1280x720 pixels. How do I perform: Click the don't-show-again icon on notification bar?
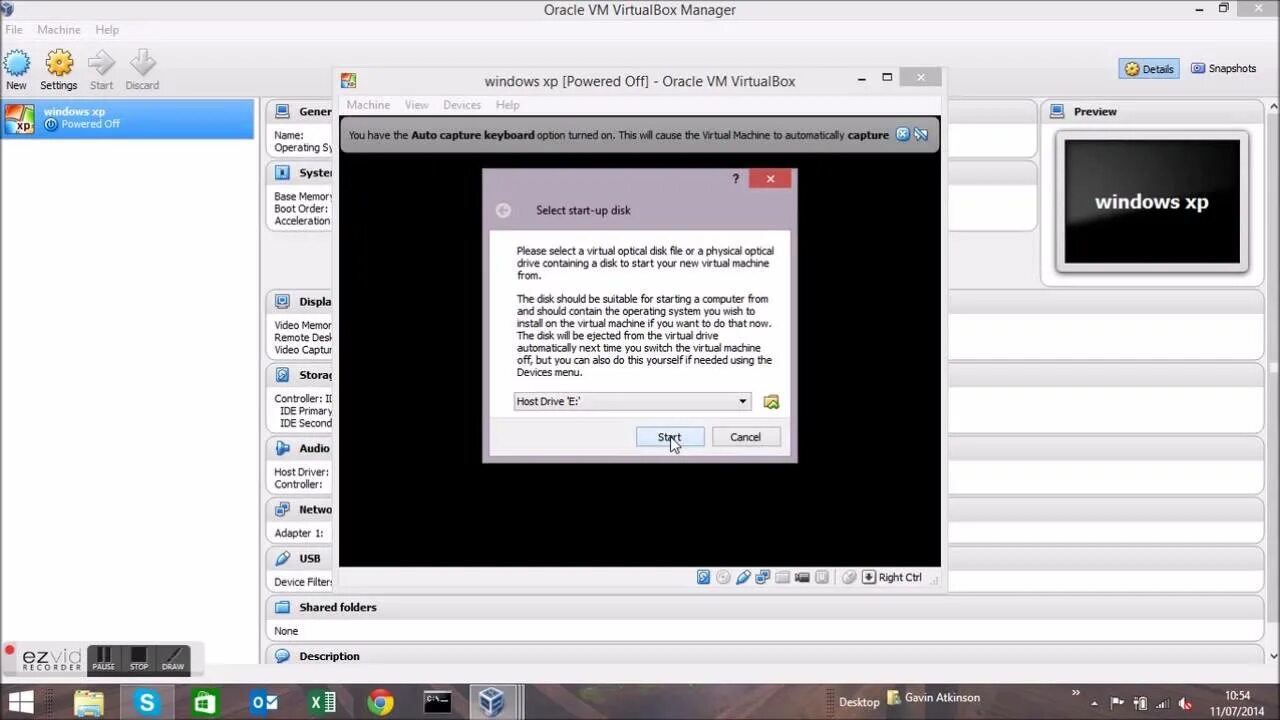(921, 134)
